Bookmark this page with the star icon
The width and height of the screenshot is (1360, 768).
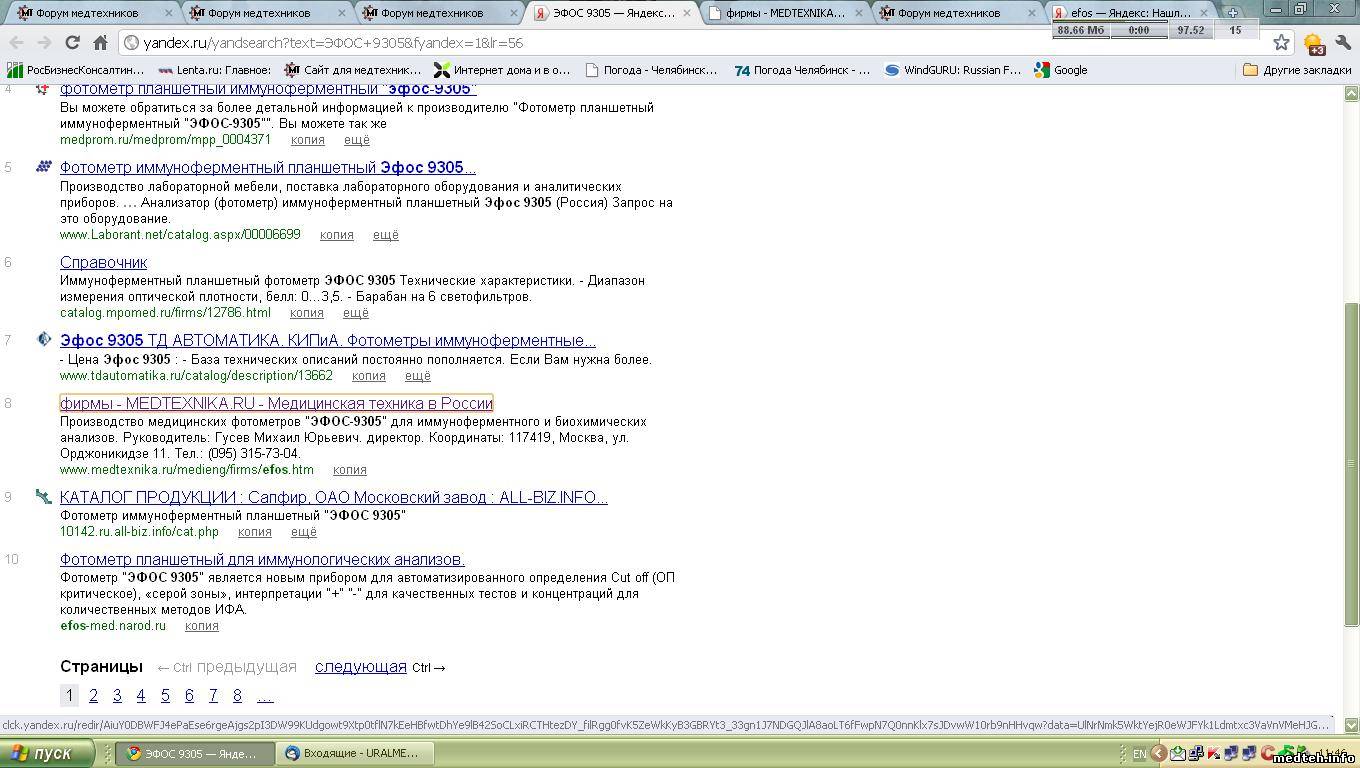(x=1281, y=43)
